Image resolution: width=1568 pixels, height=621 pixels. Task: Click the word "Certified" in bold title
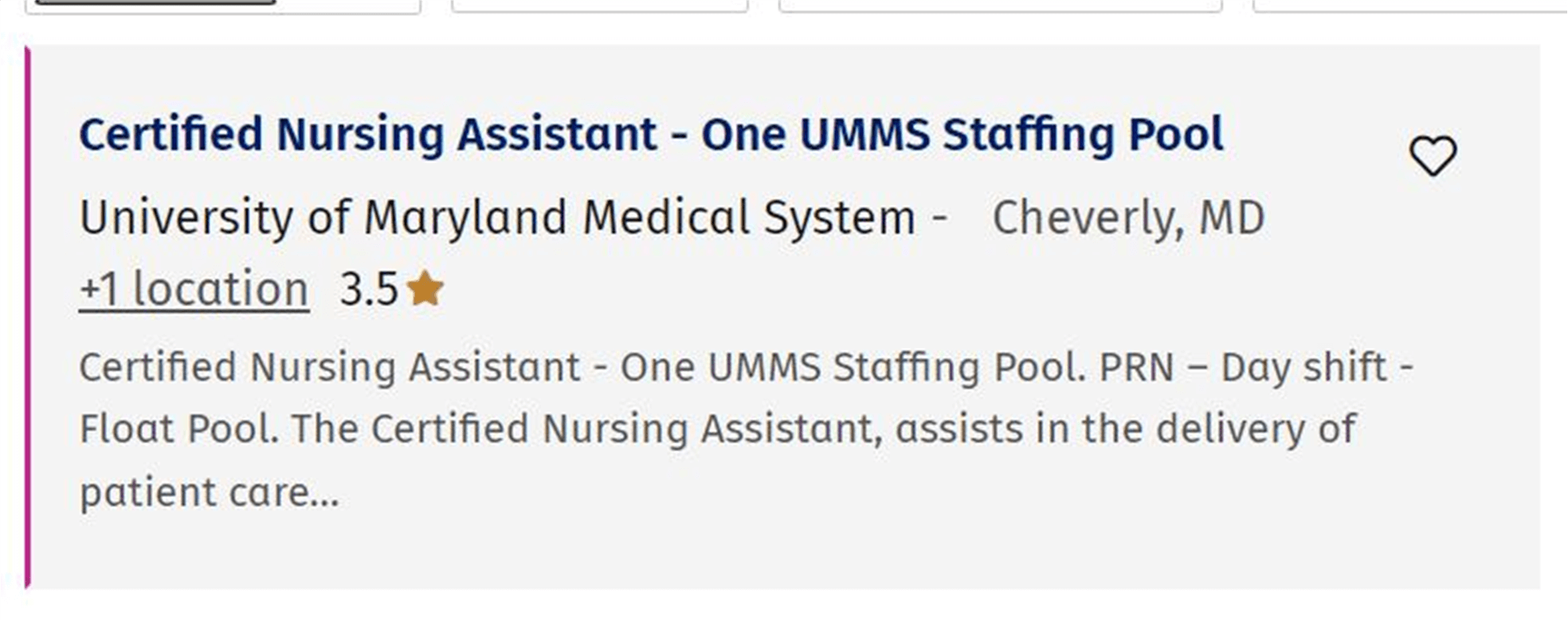point(171,134)
